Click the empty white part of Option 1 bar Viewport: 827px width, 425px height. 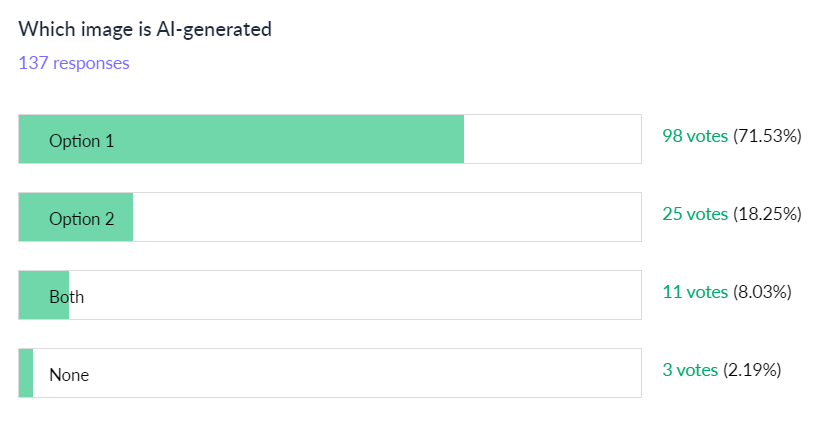[x=552, y=140]
